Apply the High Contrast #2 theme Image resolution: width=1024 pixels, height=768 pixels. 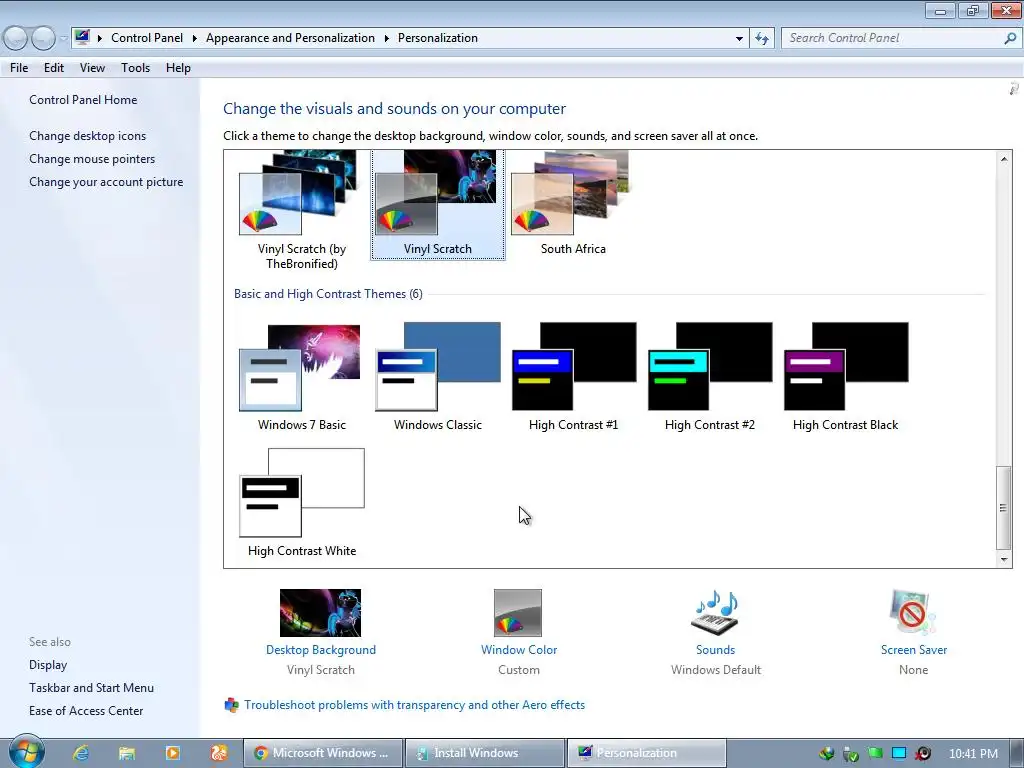point(710,377)
